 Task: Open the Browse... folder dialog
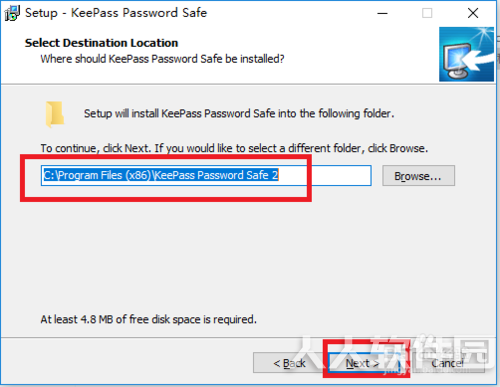(418, 176)
